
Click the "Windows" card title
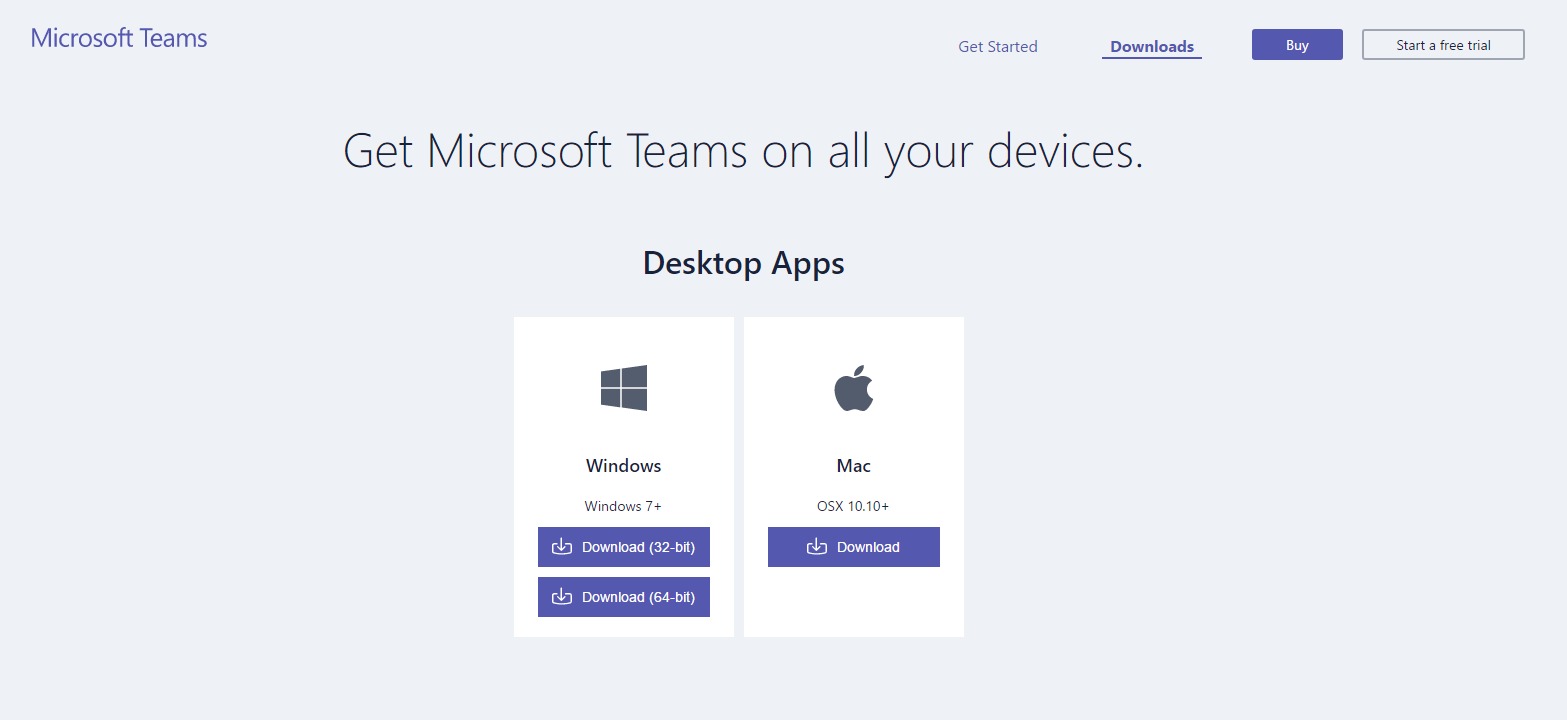point(624,466)
